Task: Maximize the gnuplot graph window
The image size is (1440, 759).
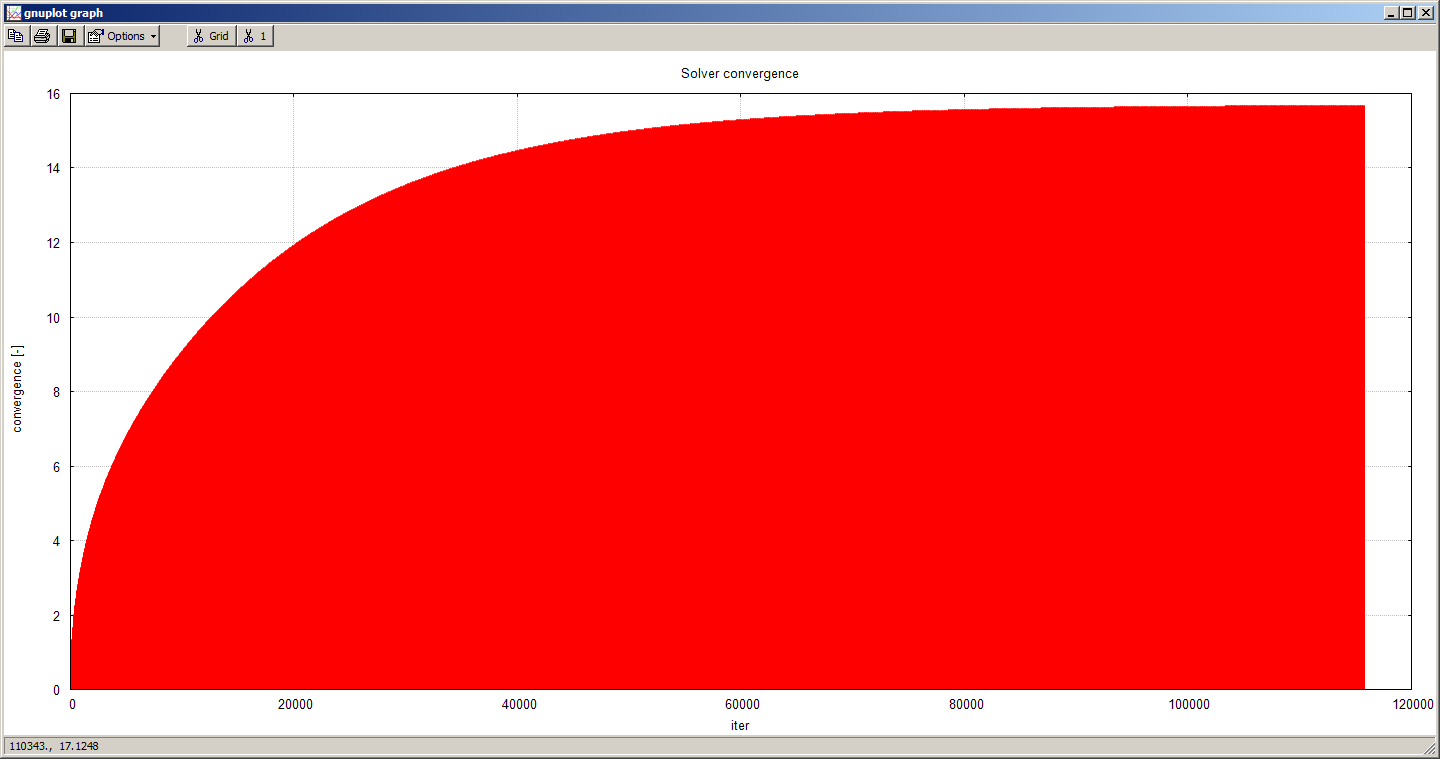Action: pyautogui.click(x=1408, y=13)
